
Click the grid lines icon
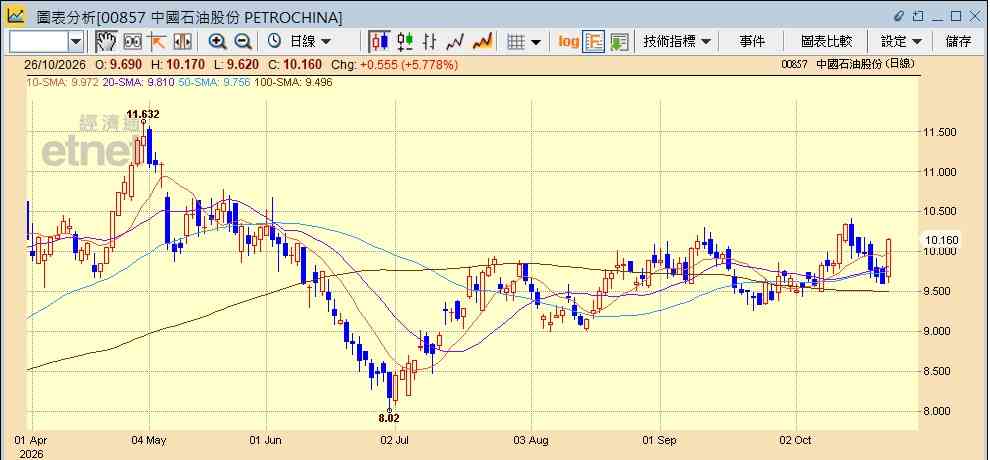pos(516,42)
